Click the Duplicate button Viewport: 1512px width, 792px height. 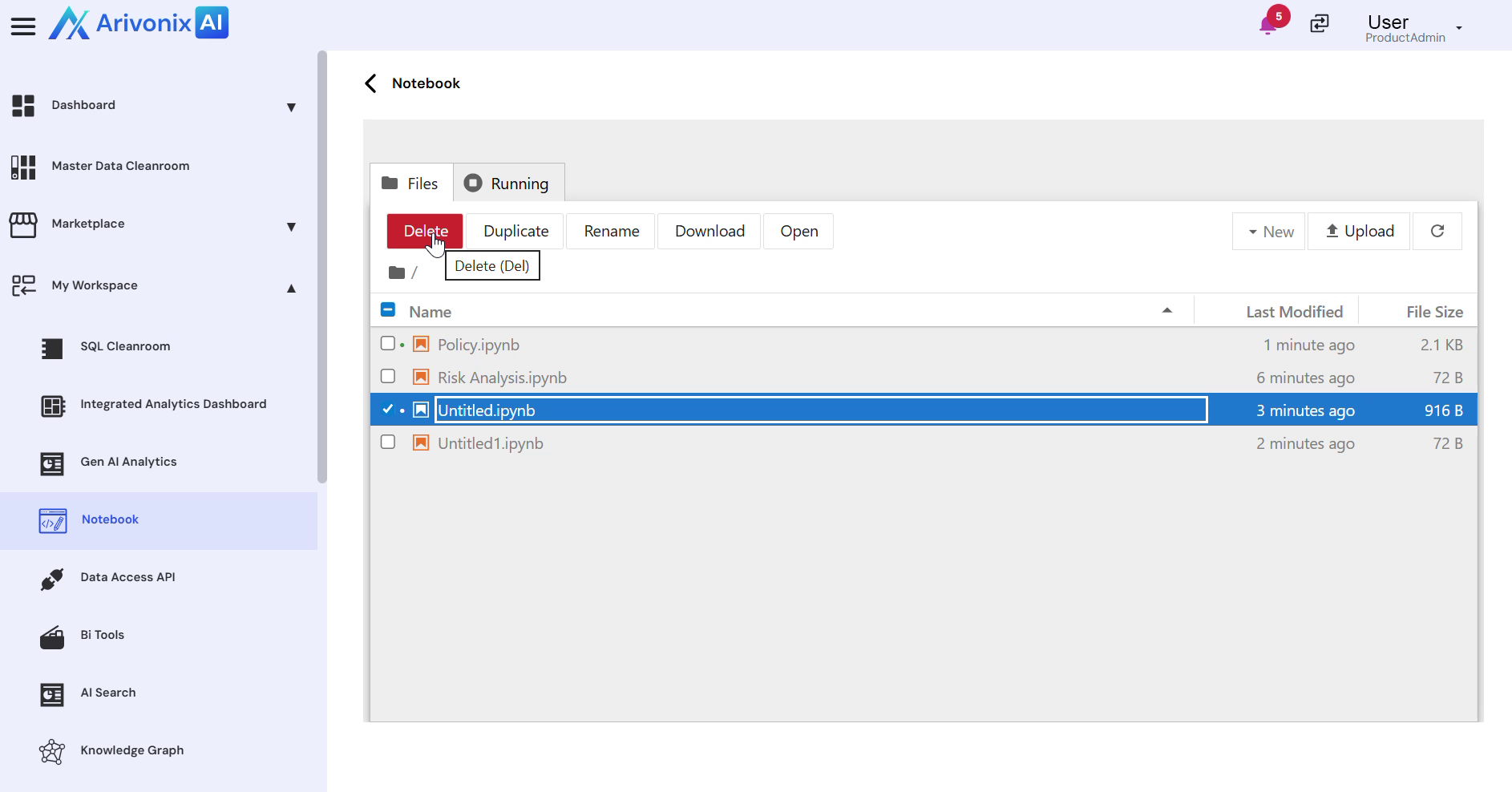click(x=515, y=232)
